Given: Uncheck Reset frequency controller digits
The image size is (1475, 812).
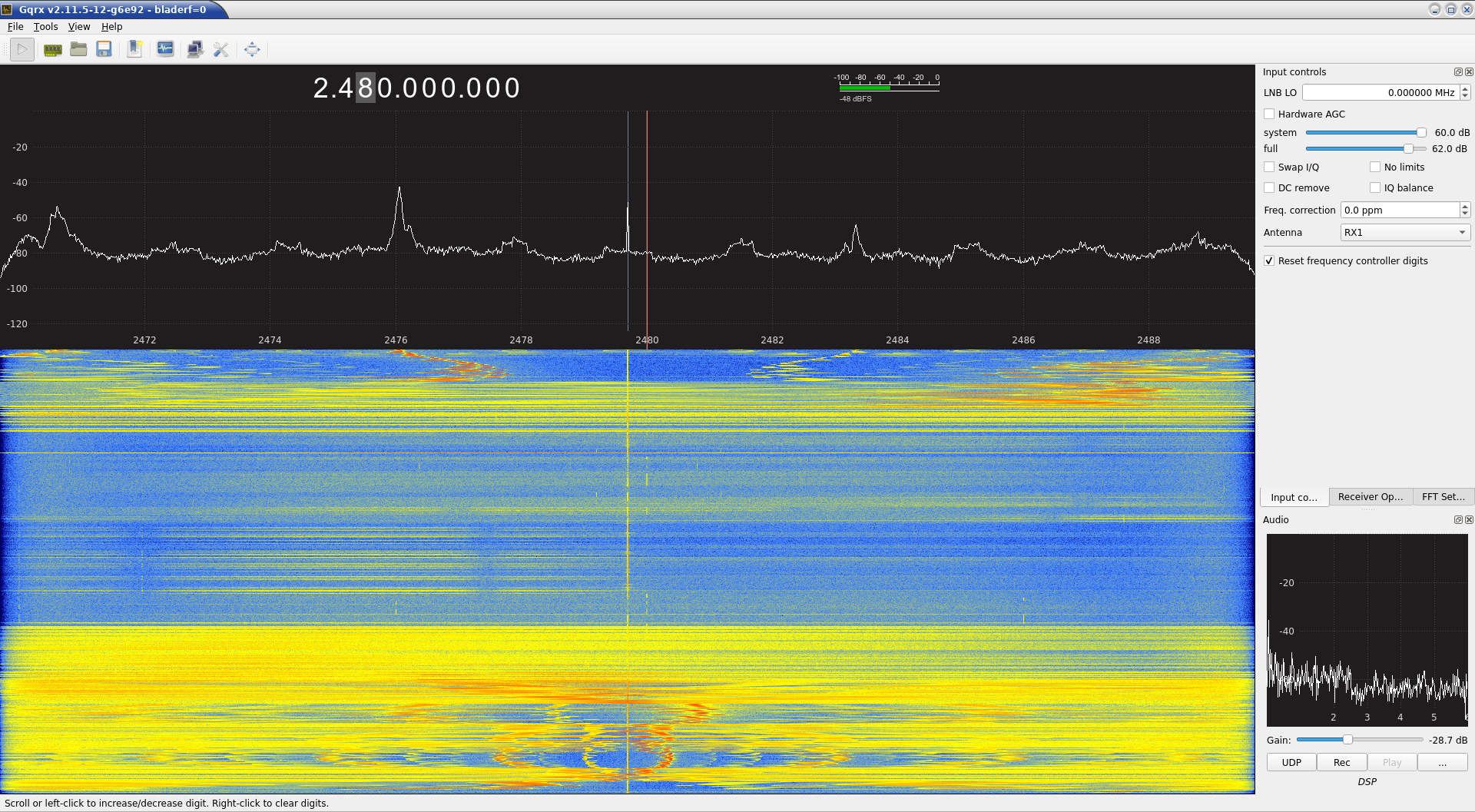Looking at the screenshot, I should pyautogui.click(x=1269, y=260).
